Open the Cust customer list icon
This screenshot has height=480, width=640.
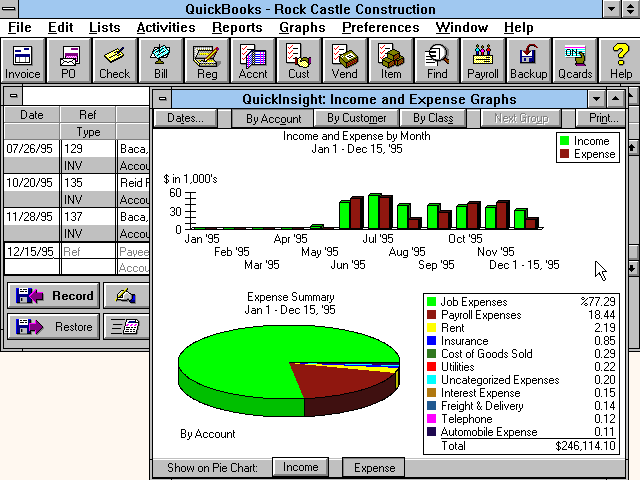point(298,61)
